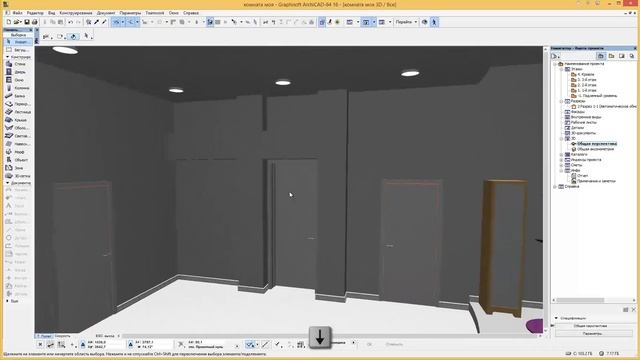Select the Стена (Wall) tool

pos(16,64)
